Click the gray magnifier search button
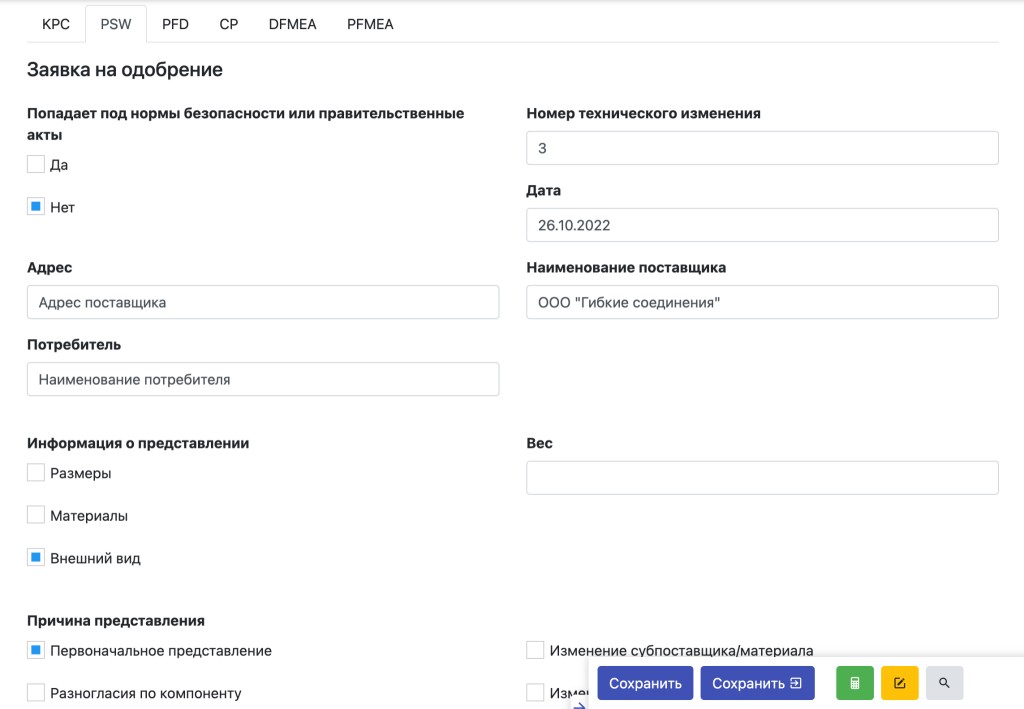The width and height of the screenshot is (1024, 709). [944, 683]
